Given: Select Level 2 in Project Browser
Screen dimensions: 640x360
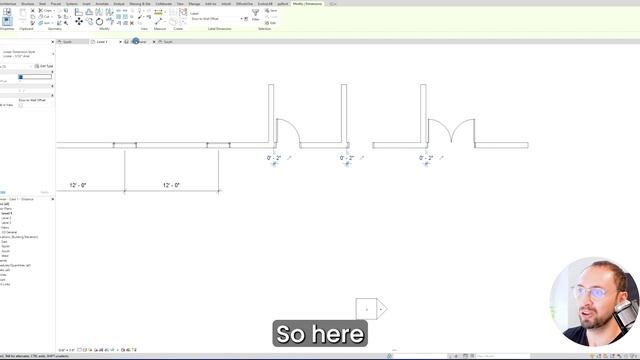Looking at the screenshot, I should (6, 218).
